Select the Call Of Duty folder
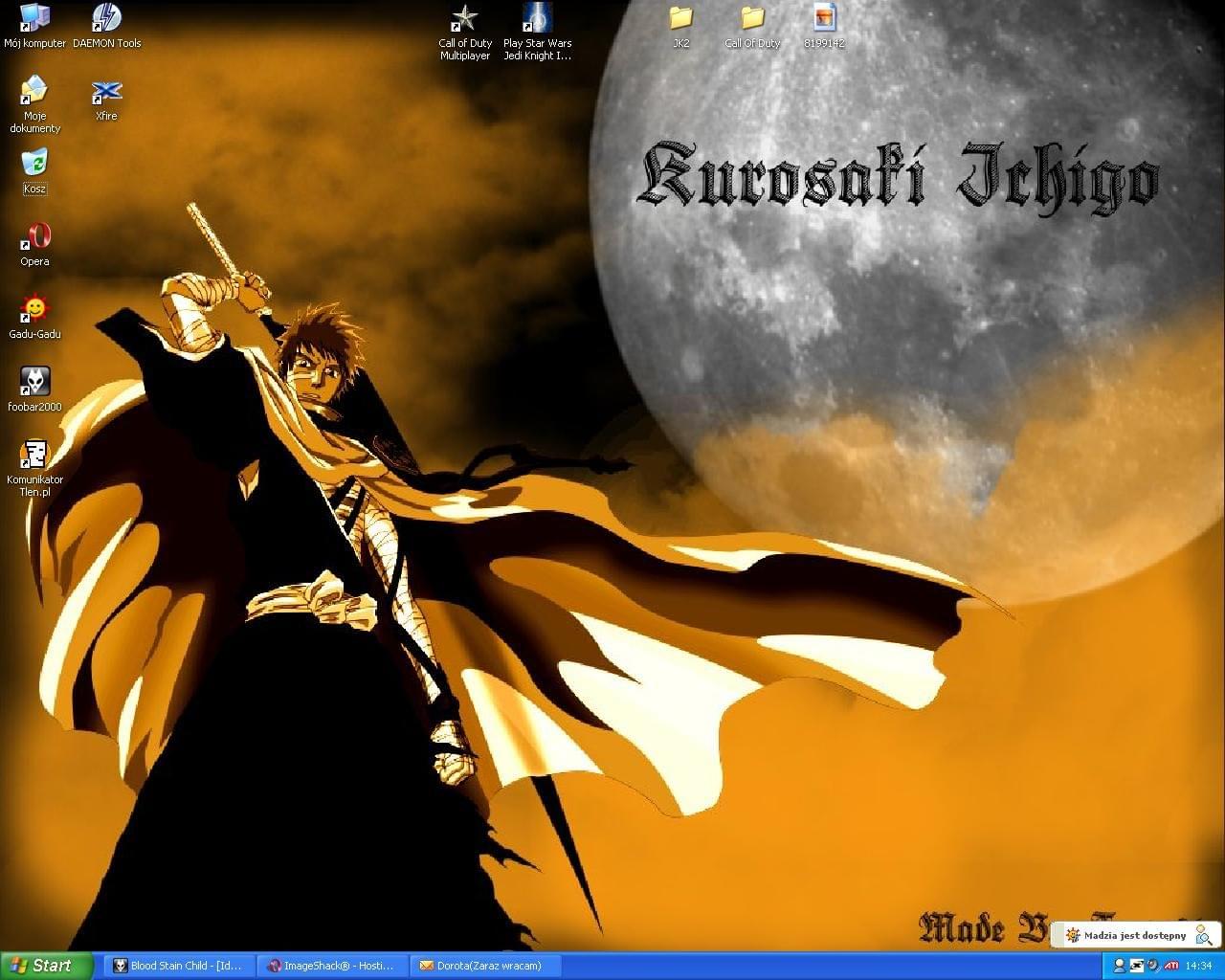The height and width of the screenshot is (980, 1225). (752, 26)
